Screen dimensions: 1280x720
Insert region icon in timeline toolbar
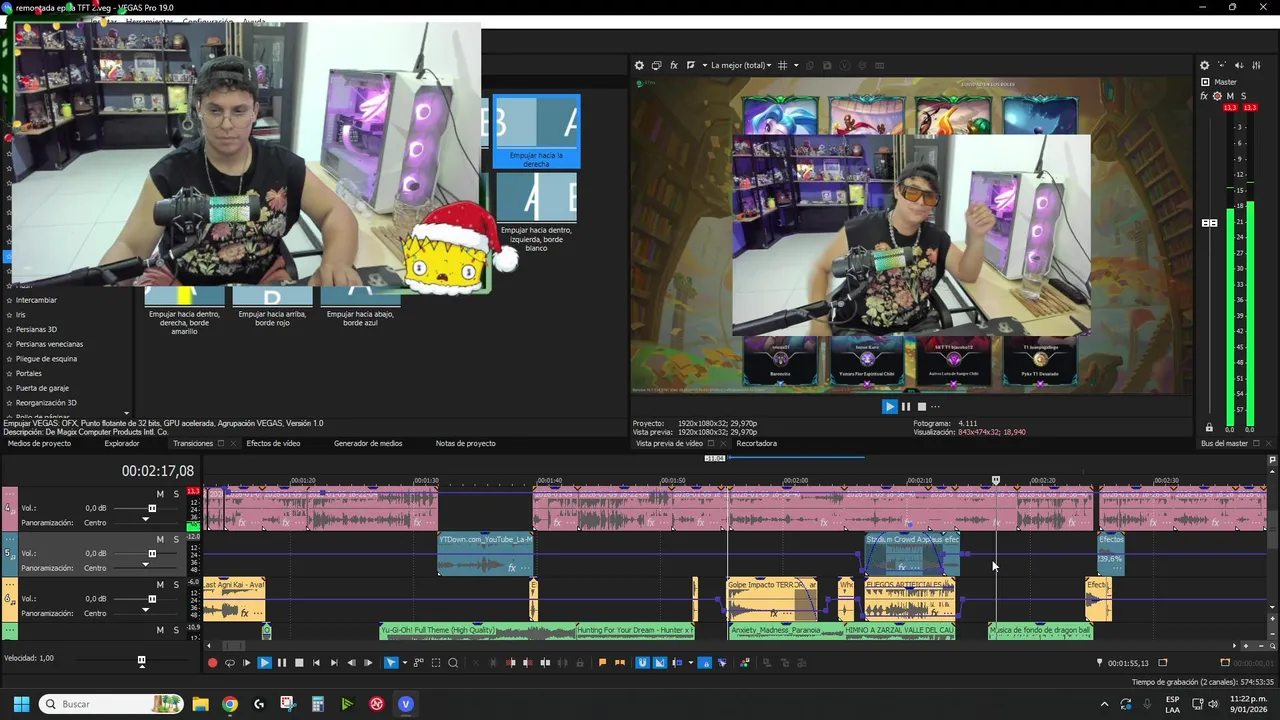tap(619, 662)
